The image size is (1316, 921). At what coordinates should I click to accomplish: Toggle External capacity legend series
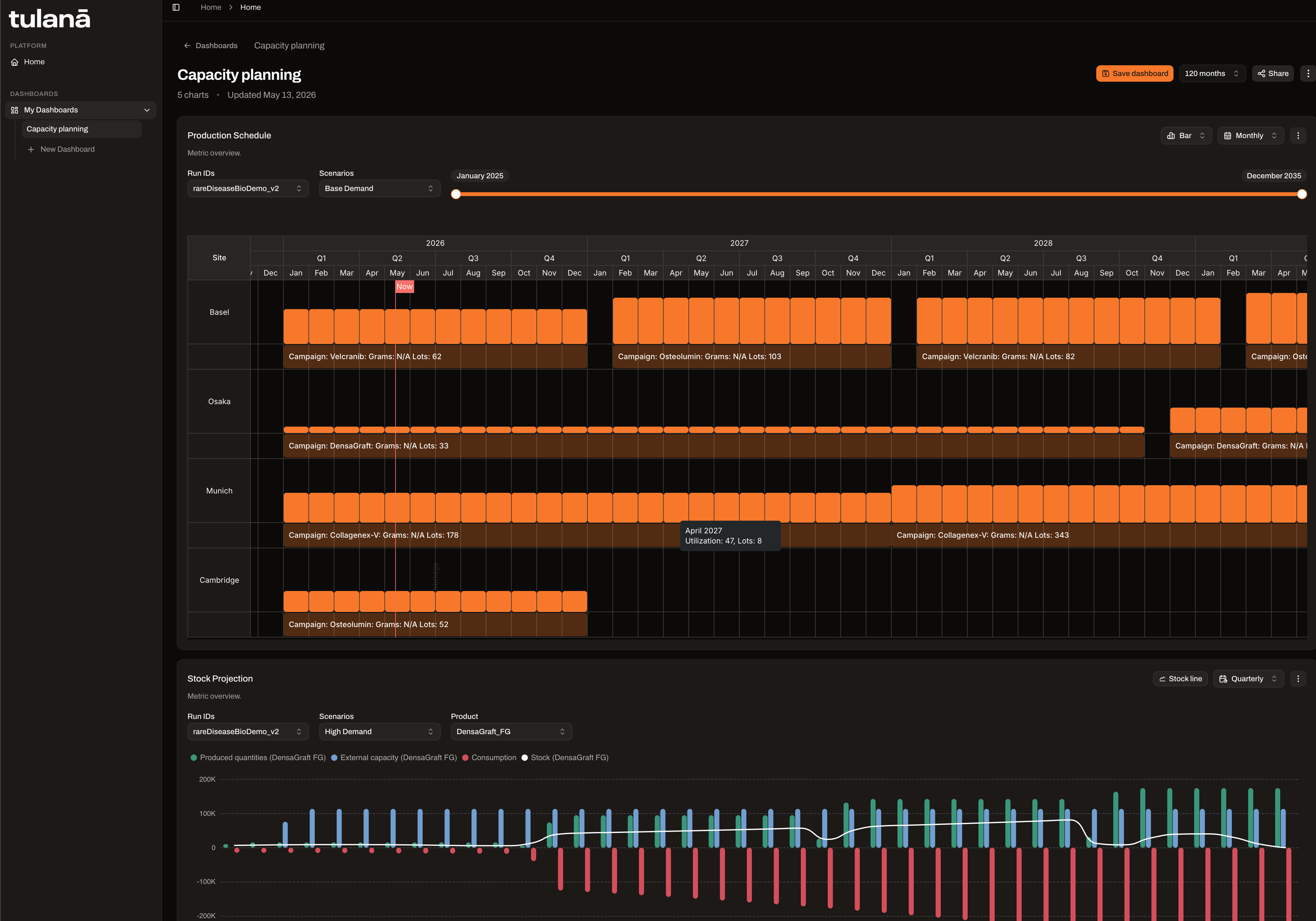tap(394, 758)
